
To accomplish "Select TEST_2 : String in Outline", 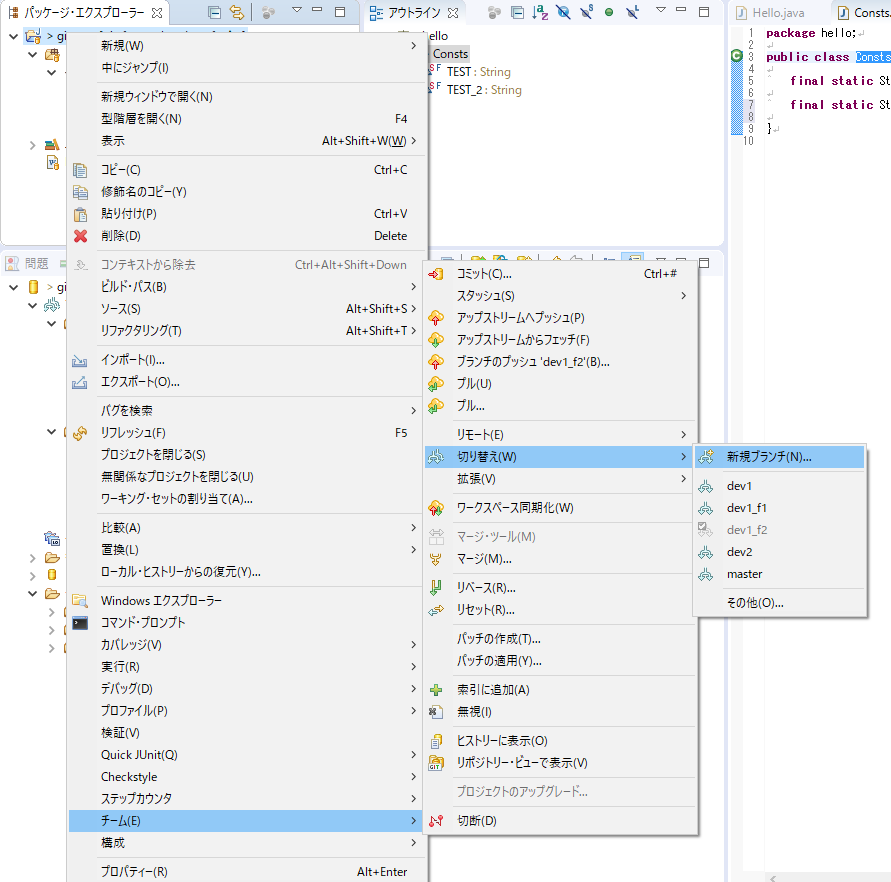I will 484,90.
